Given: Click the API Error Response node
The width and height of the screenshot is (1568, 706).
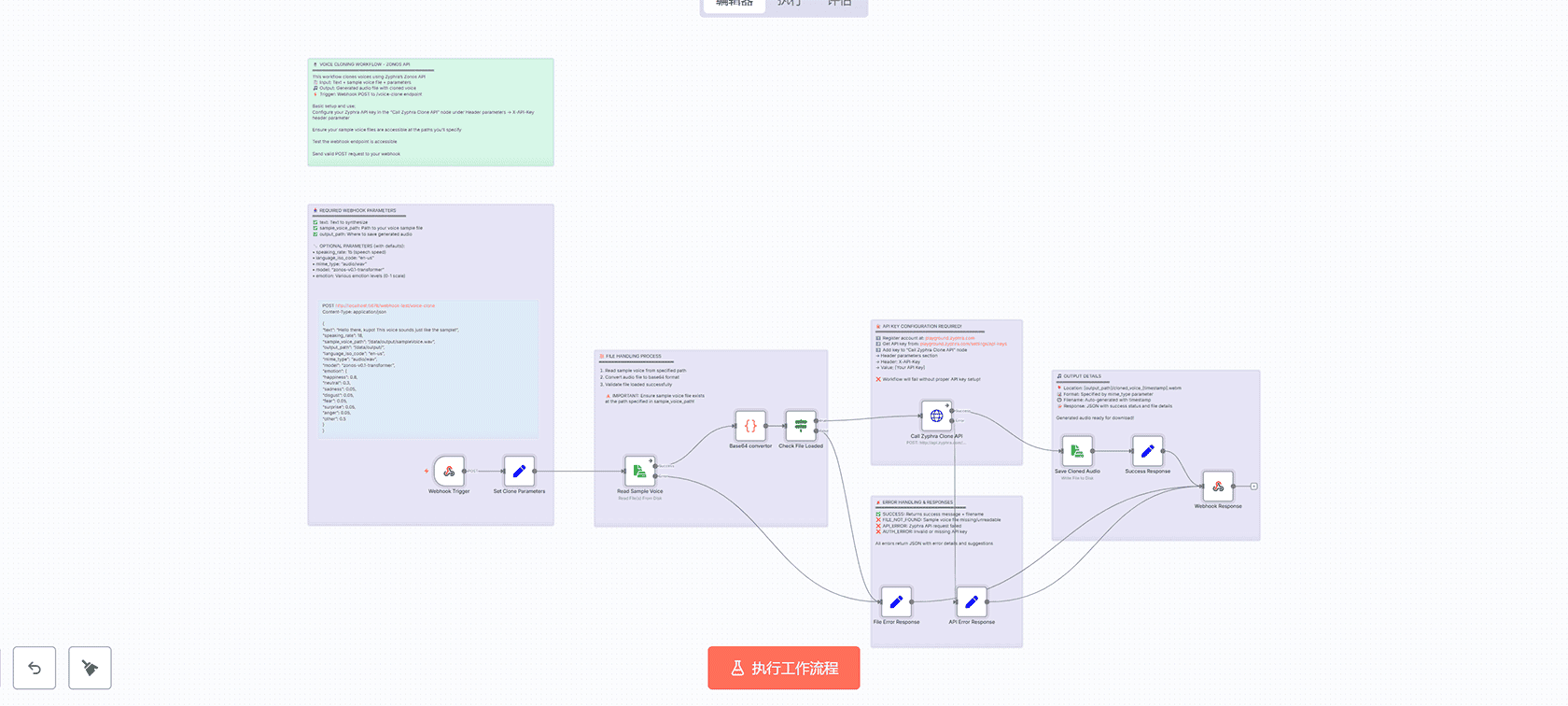Looking at the screenshot, I should click(972, 602).
